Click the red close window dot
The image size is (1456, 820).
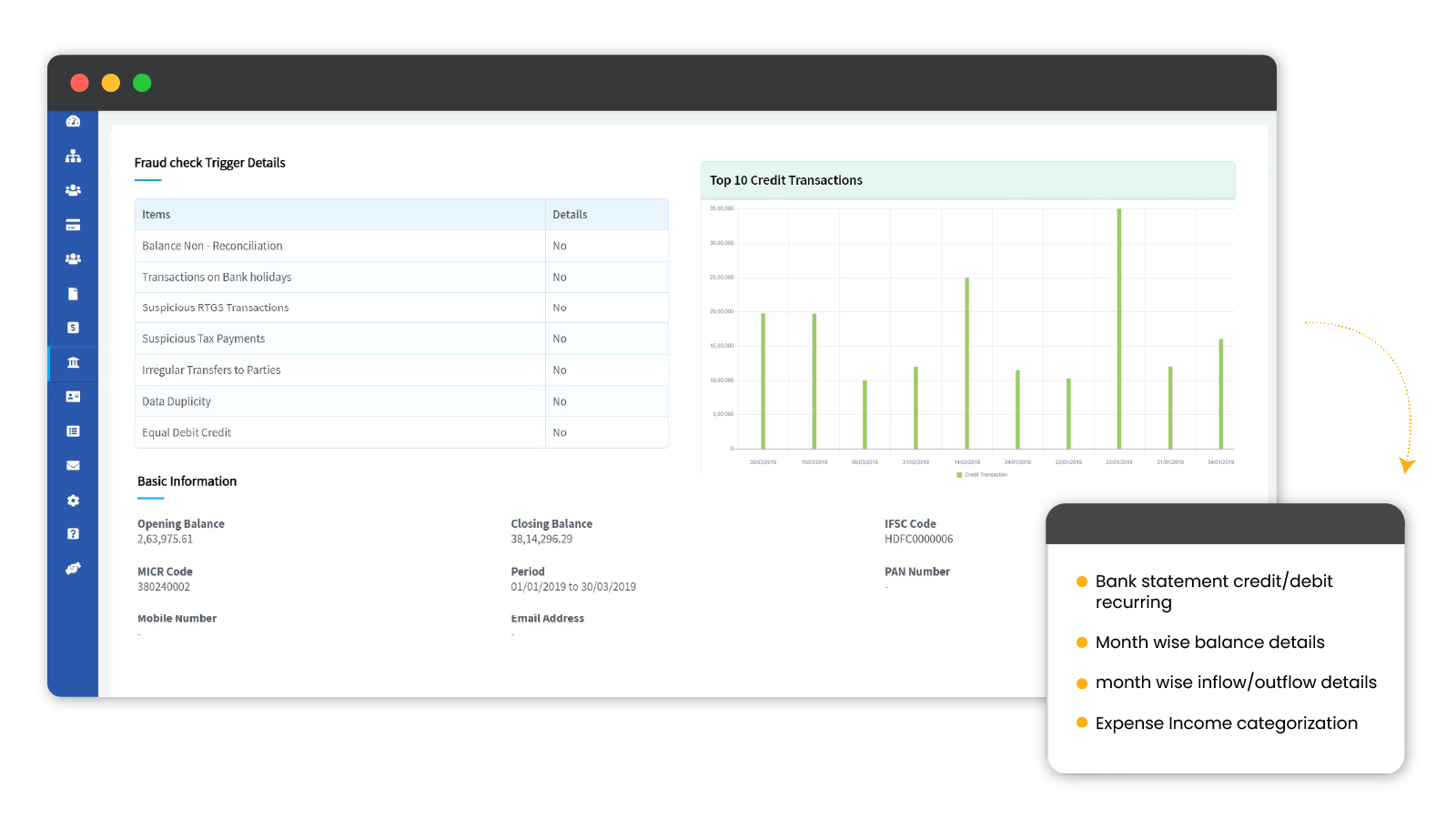click(80, 83)
